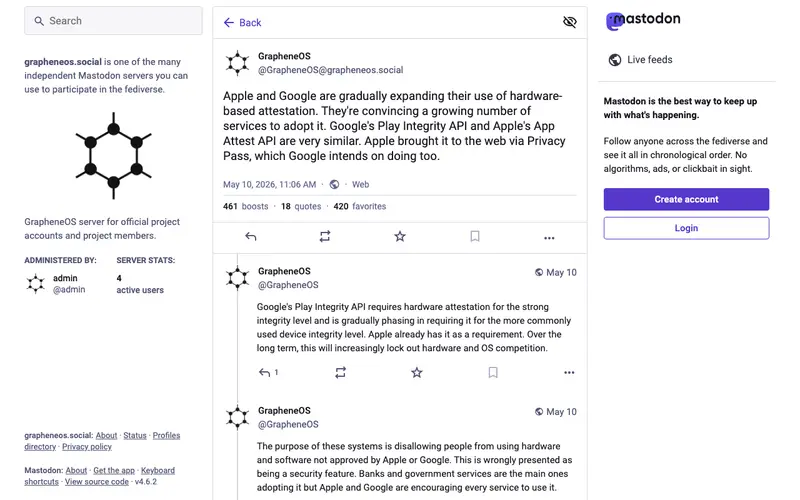Open more options menu on main post
The image size is (800, 500).
pyautogui.click(x=549, y=238)
